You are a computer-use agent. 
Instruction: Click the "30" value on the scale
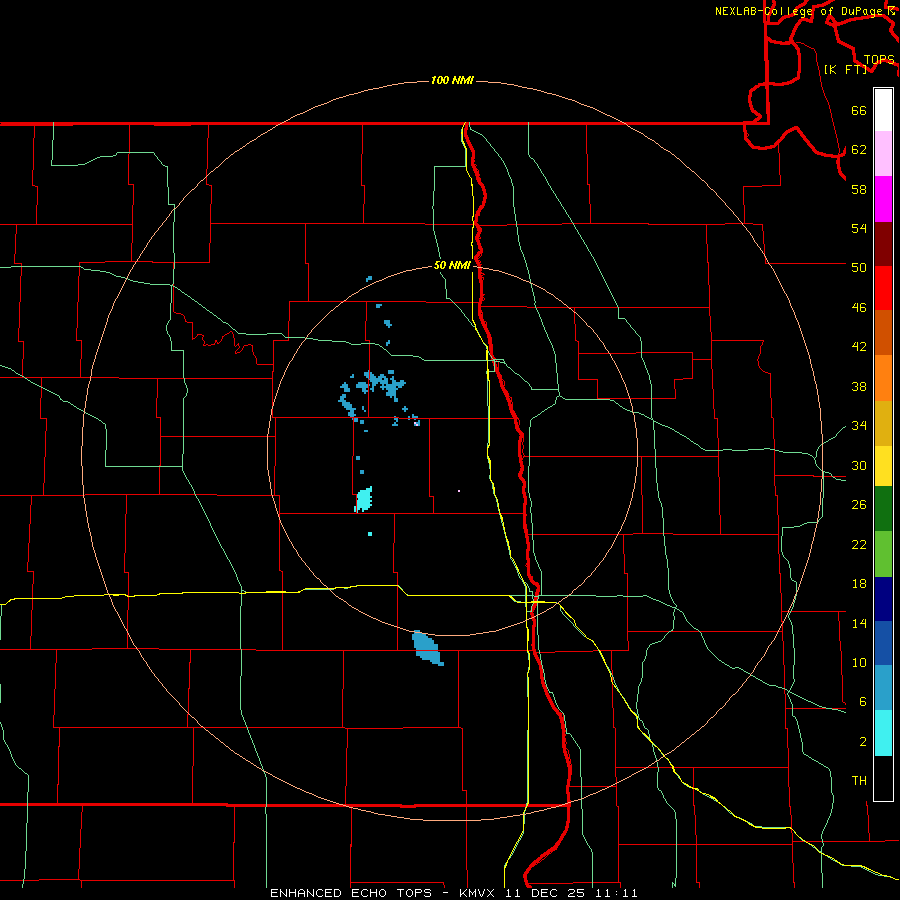(859, 465)
